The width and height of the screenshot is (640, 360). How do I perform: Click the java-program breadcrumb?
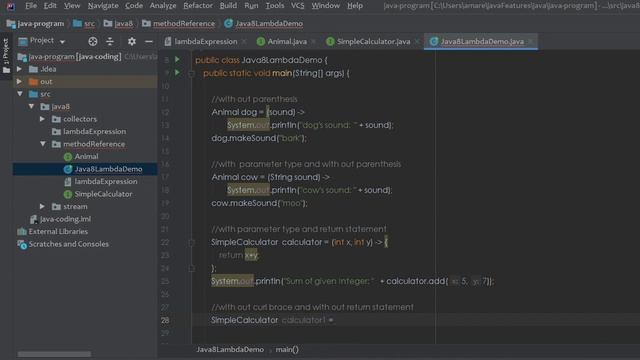(36, 24)
